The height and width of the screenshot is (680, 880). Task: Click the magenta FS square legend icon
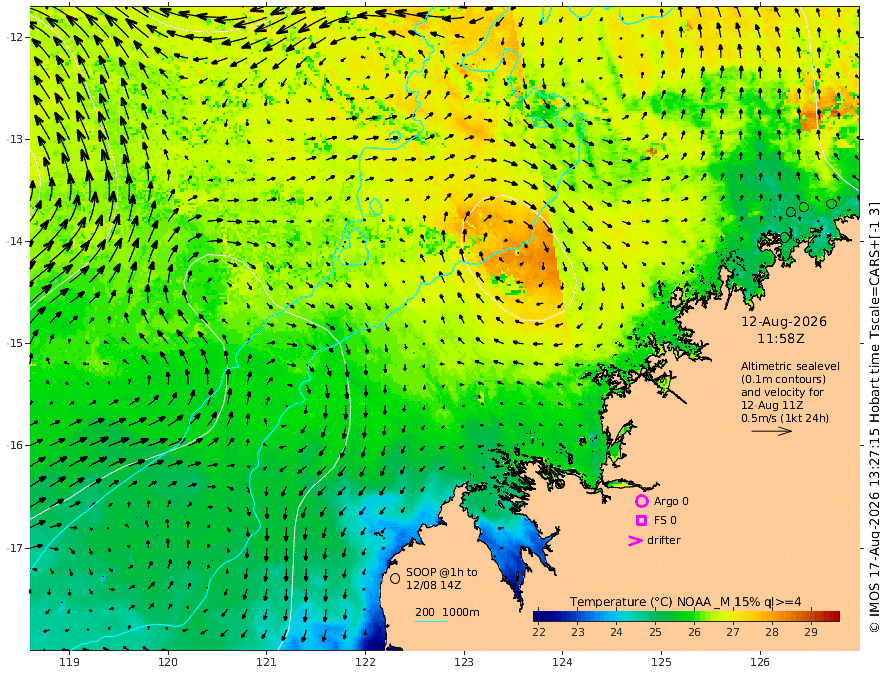click(x=641, y=520)
